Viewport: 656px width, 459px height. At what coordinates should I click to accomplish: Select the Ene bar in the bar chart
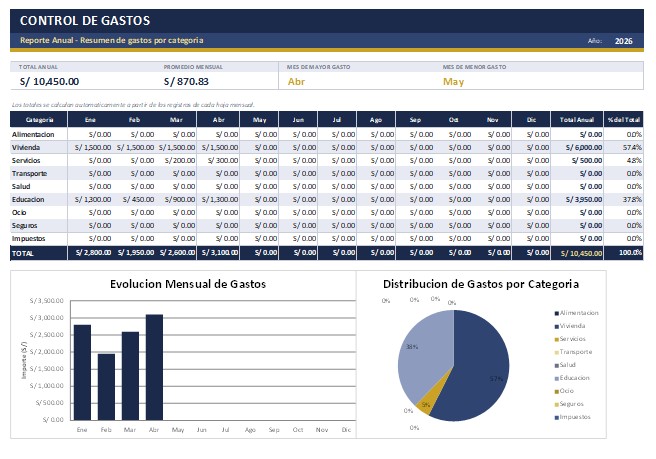82,372
